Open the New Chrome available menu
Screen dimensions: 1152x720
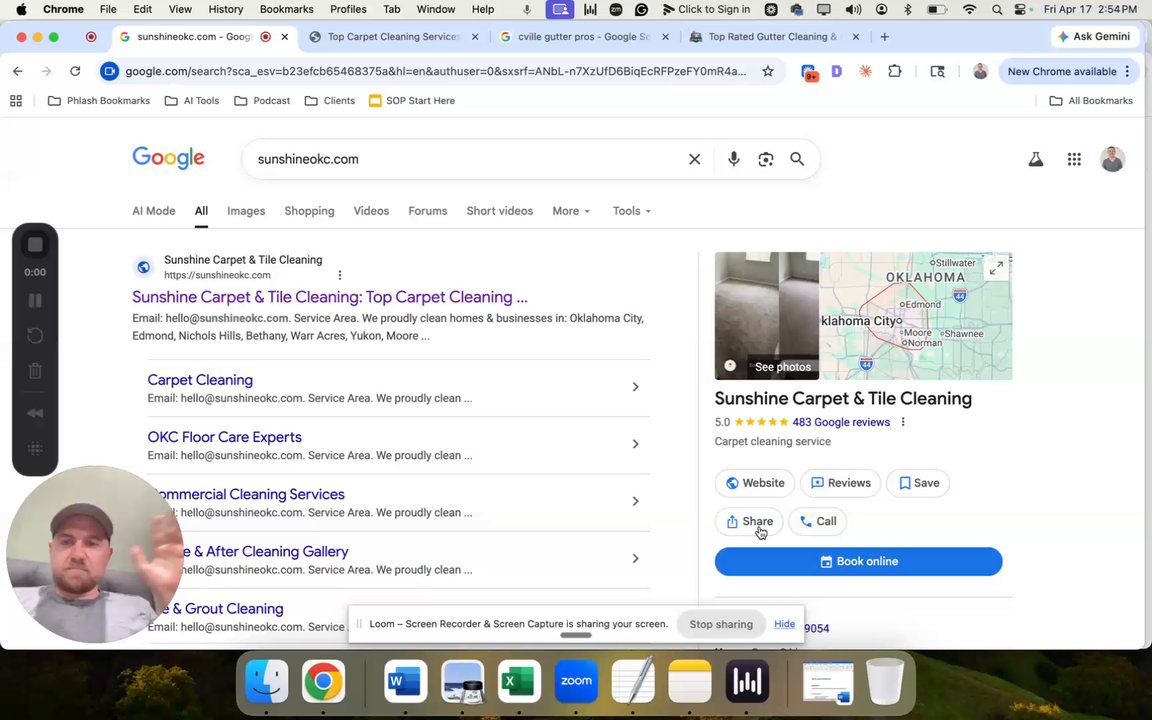(1069, 71)
